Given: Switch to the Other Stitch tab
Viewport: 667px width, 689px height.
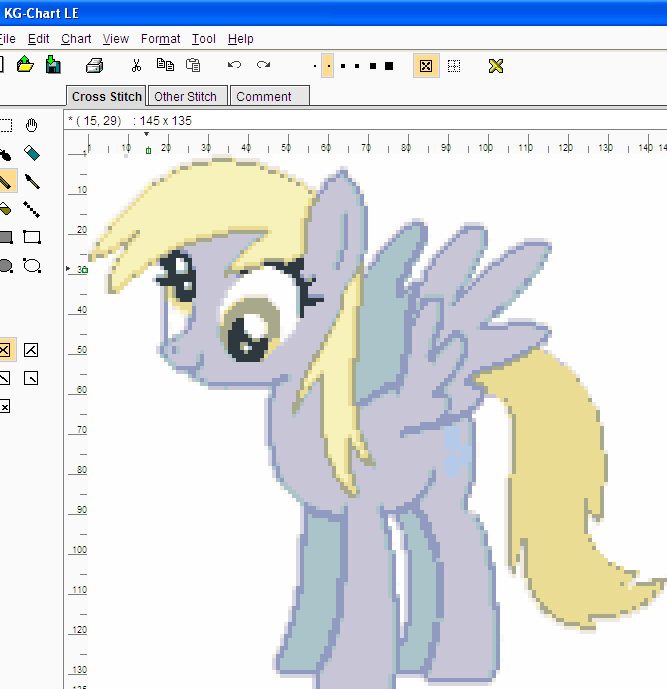Looking at the screenshot, I should (188, 96).
